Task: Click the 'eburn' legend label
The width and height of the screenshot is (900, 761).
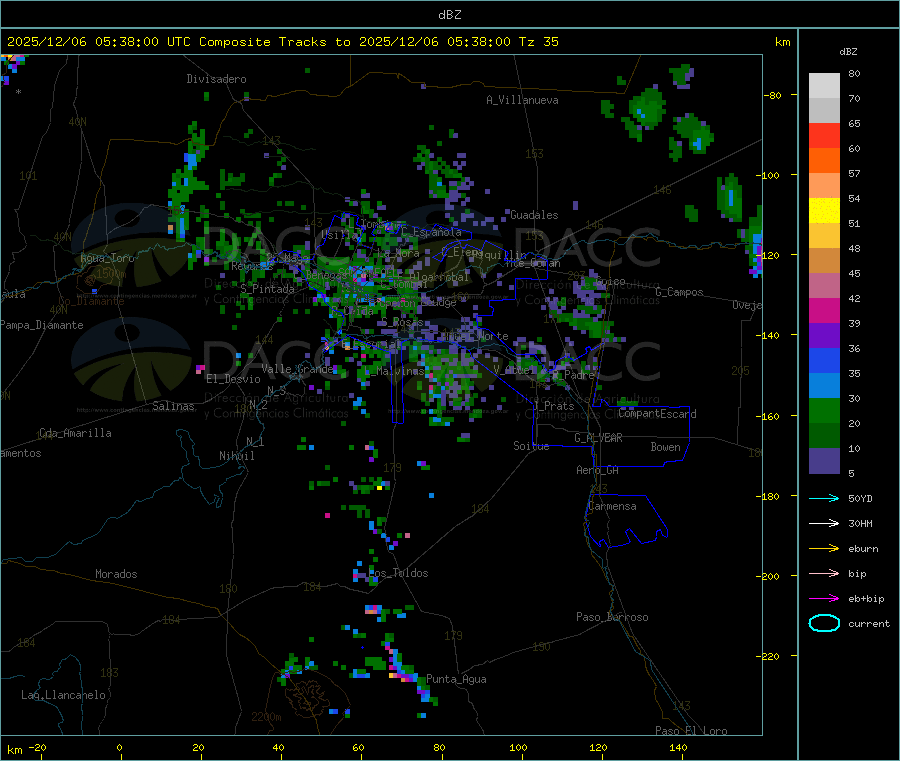Action: pos(863,549)
